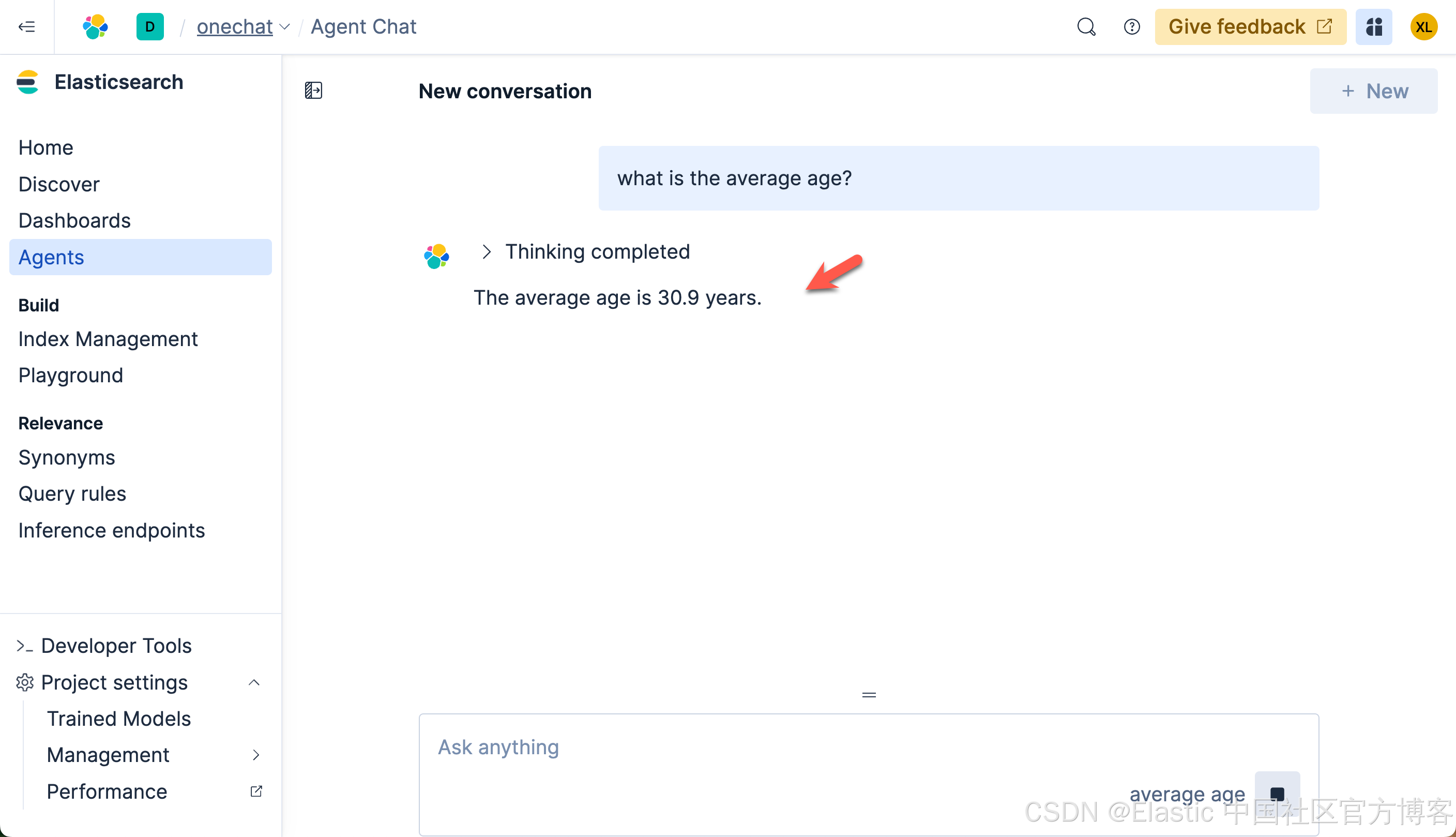Click the stop generating button
The height and width of the screenshot is (837, 1456).
click(x=1277, y=794)
